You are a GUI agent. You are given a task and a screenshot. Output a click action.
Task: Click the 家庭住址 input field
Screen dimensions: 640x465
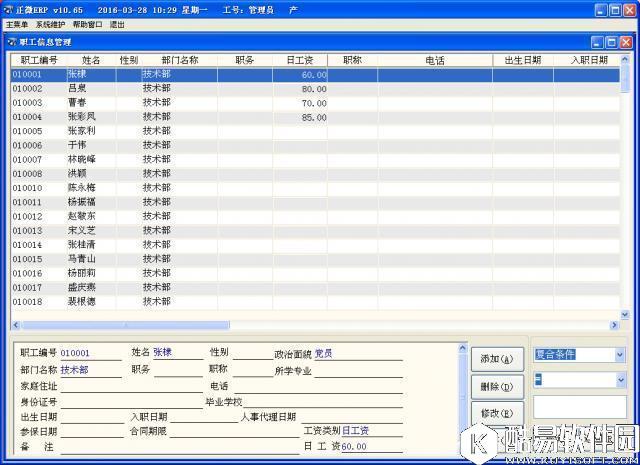[131, 386]
